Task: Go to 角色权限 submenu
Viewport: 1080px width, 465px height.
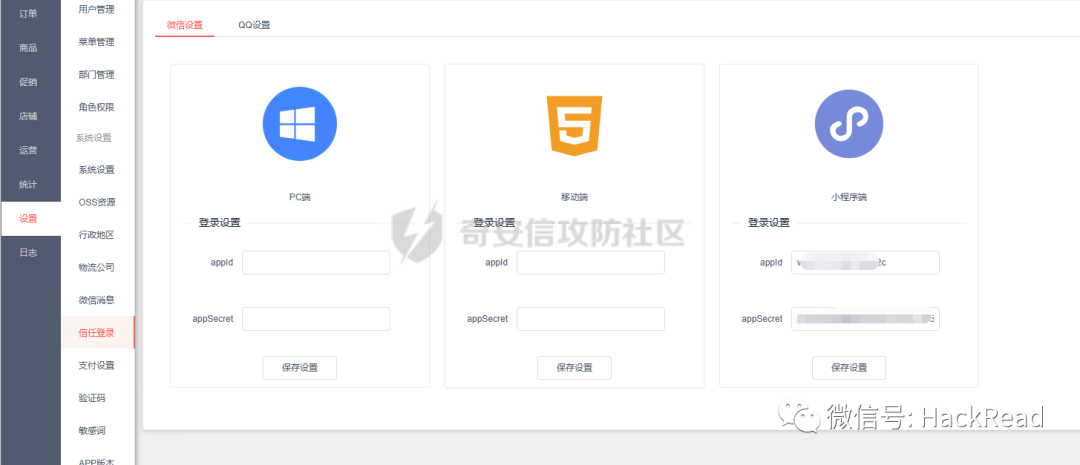Action: (96, 107)
